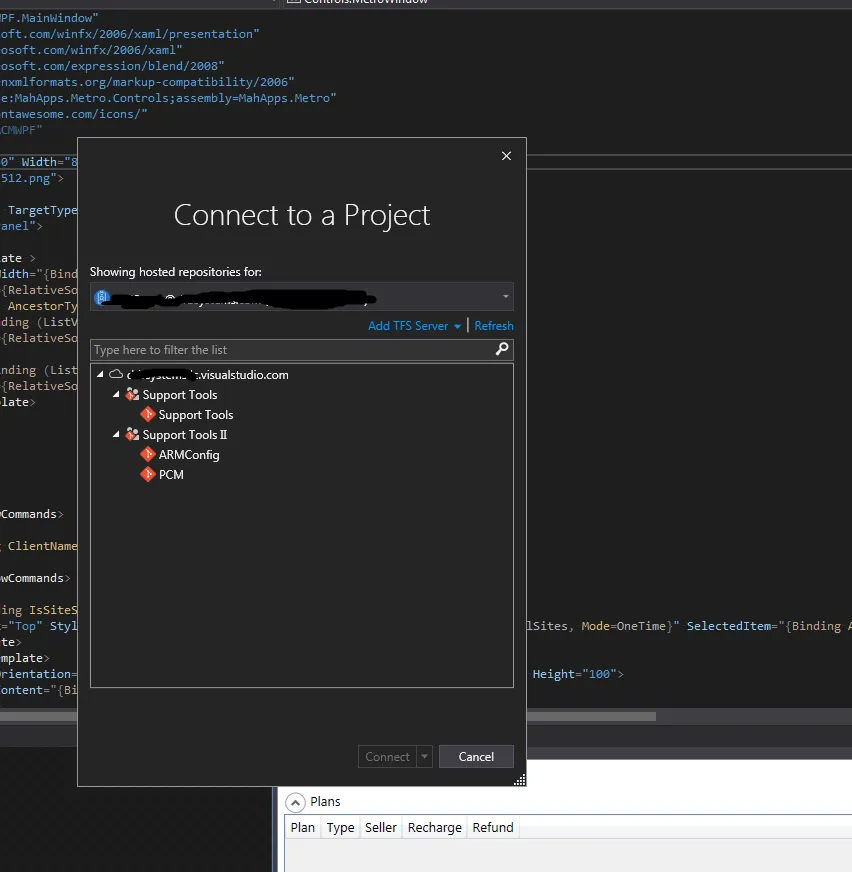The image size is (852, 872).
Task: Collapse the visualstudio.com server node
Action: click(x=100, y=375)
